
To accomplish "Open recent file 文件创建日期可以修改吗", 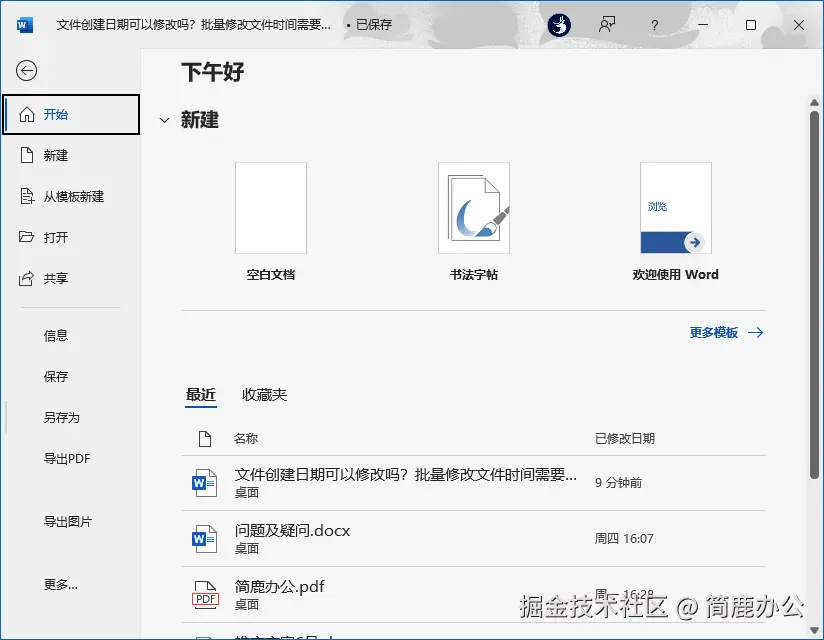I will pos(473,483).
